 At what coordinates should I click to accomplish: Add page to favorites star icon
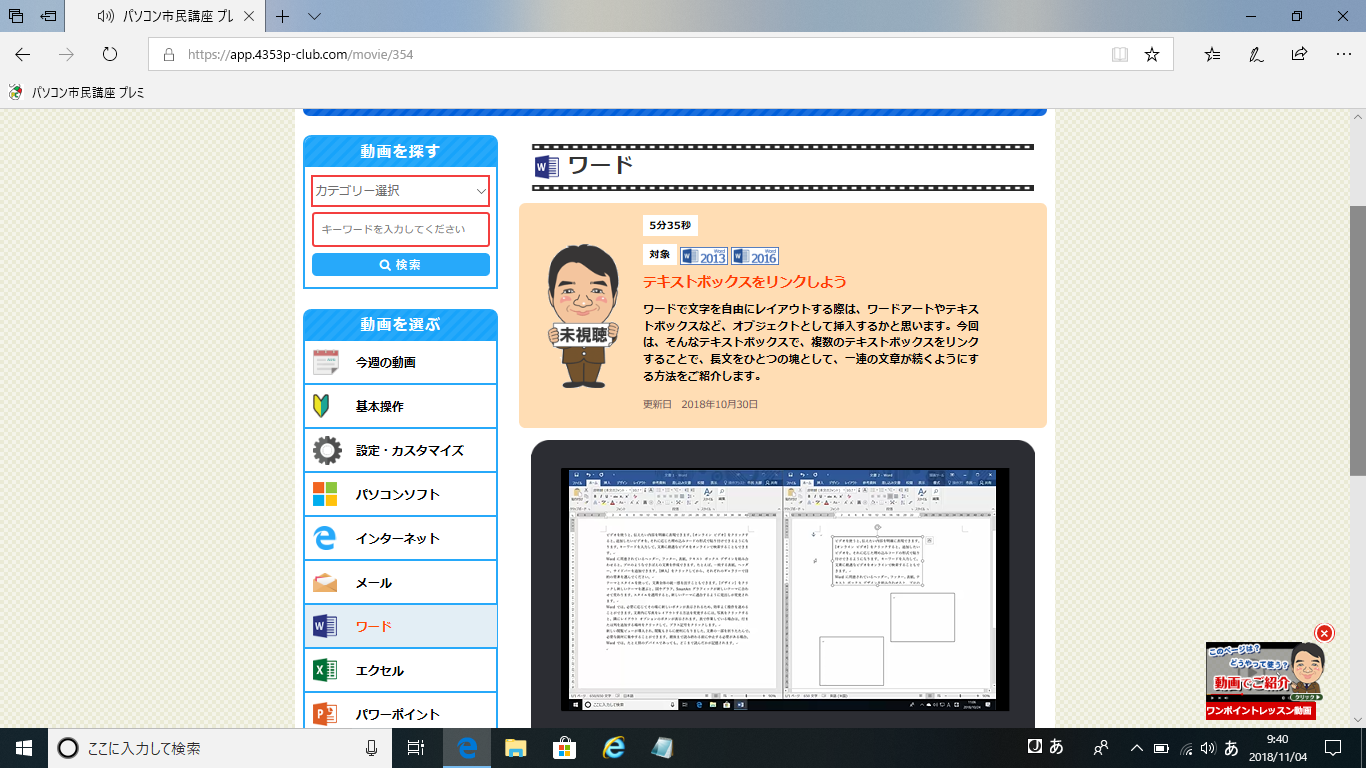1152,55
